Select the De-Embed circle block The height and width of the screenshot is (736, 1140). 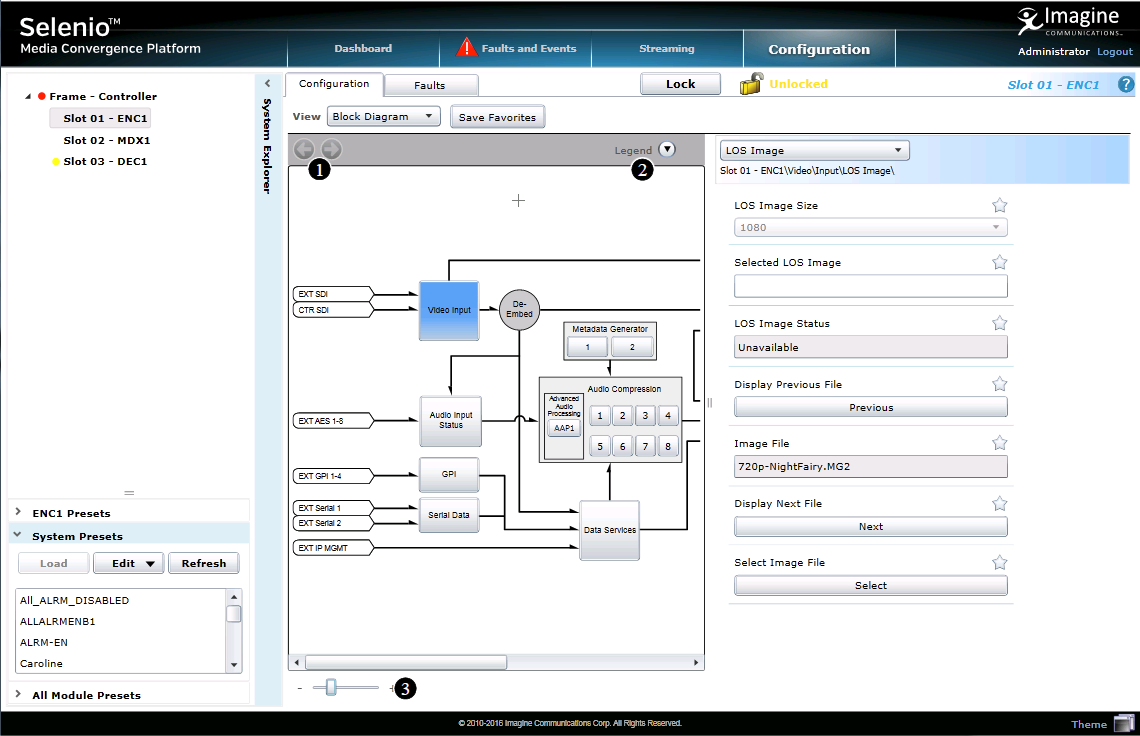tap(519, 309)
